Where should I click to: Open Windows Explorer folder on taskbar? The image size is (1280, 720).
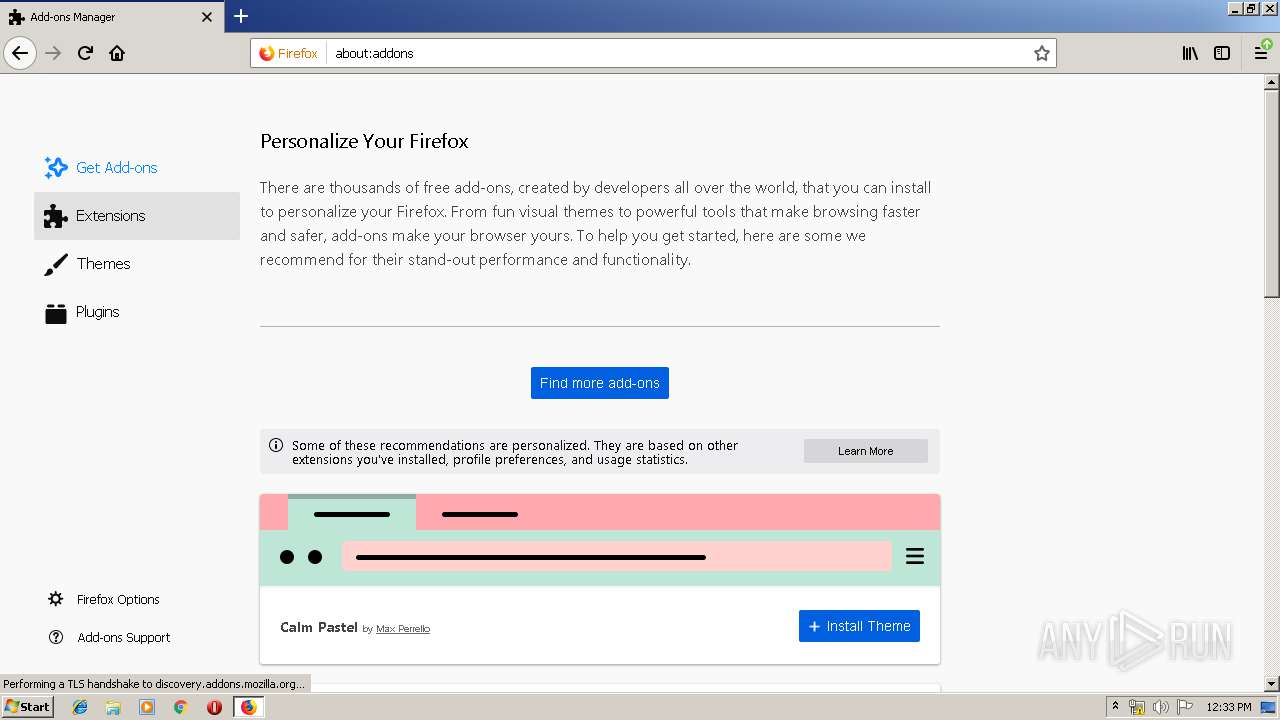pos(113,707)
